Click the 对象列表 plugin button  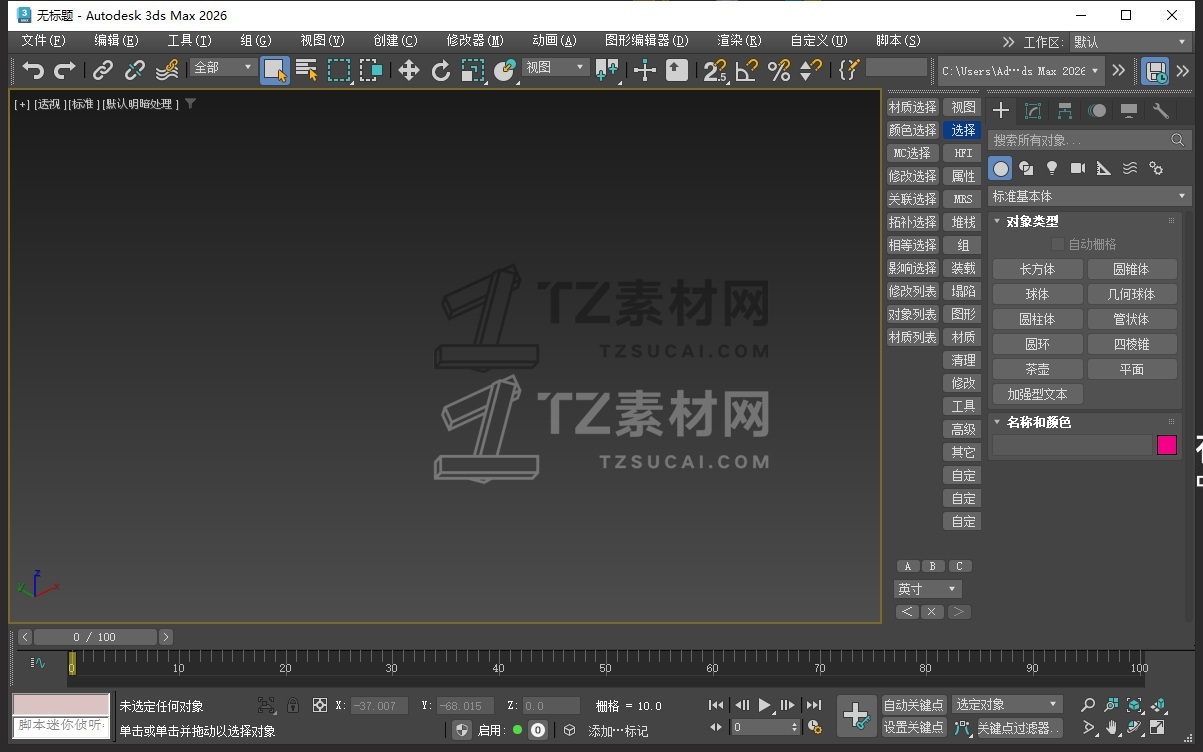coord(912,314)
